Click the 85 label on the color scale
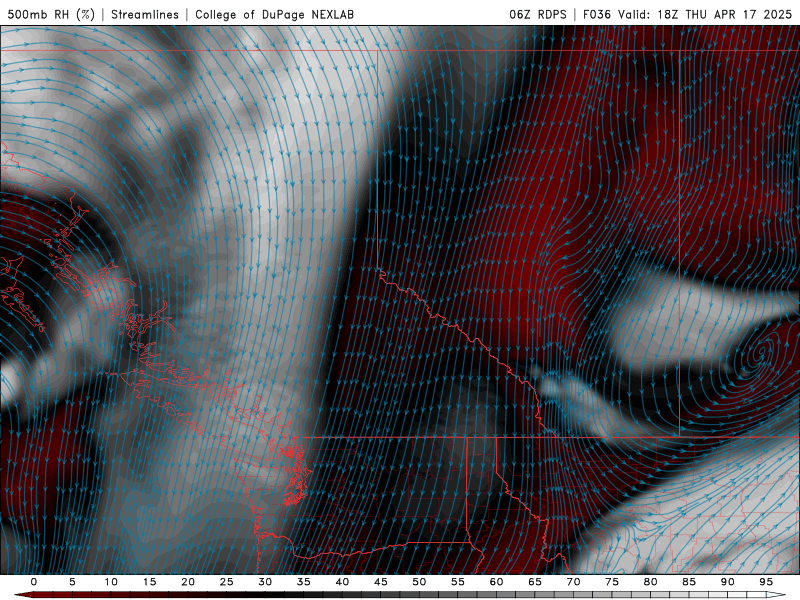 pos(688,582)
